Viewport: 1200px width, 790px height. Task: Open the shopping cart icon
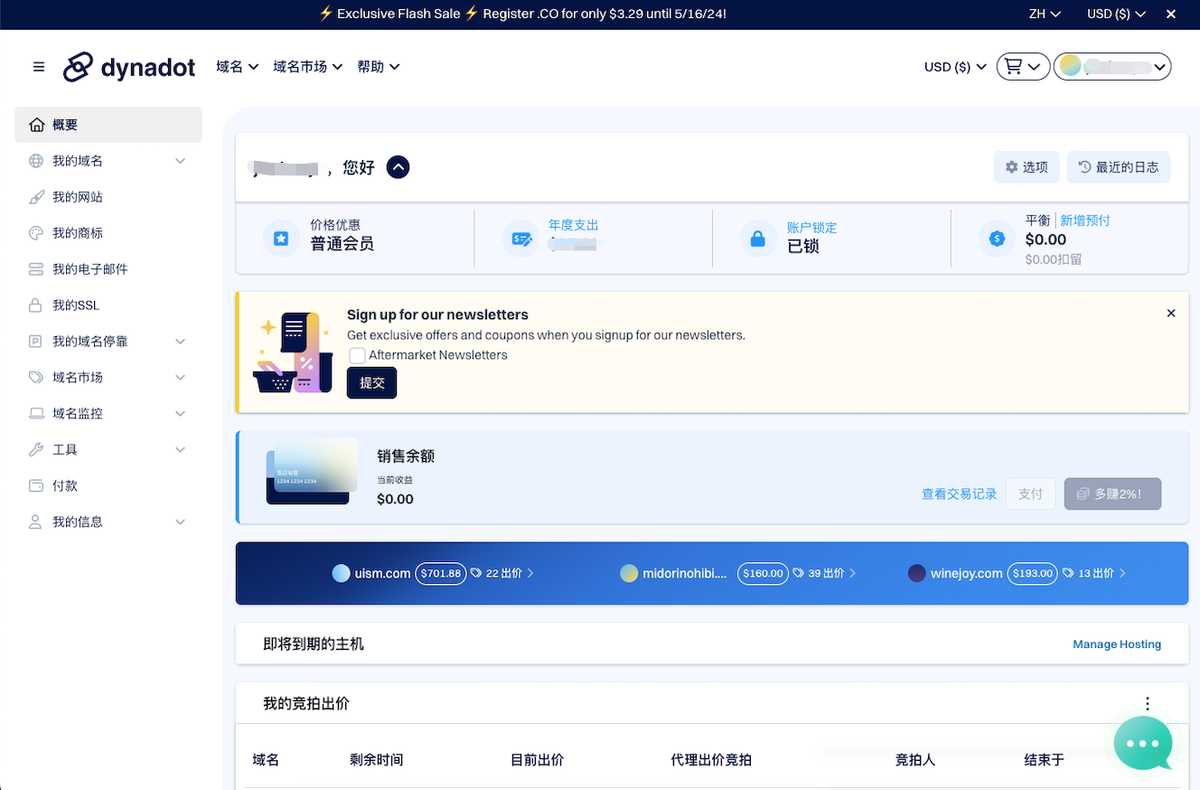(x=1023, y=67)
